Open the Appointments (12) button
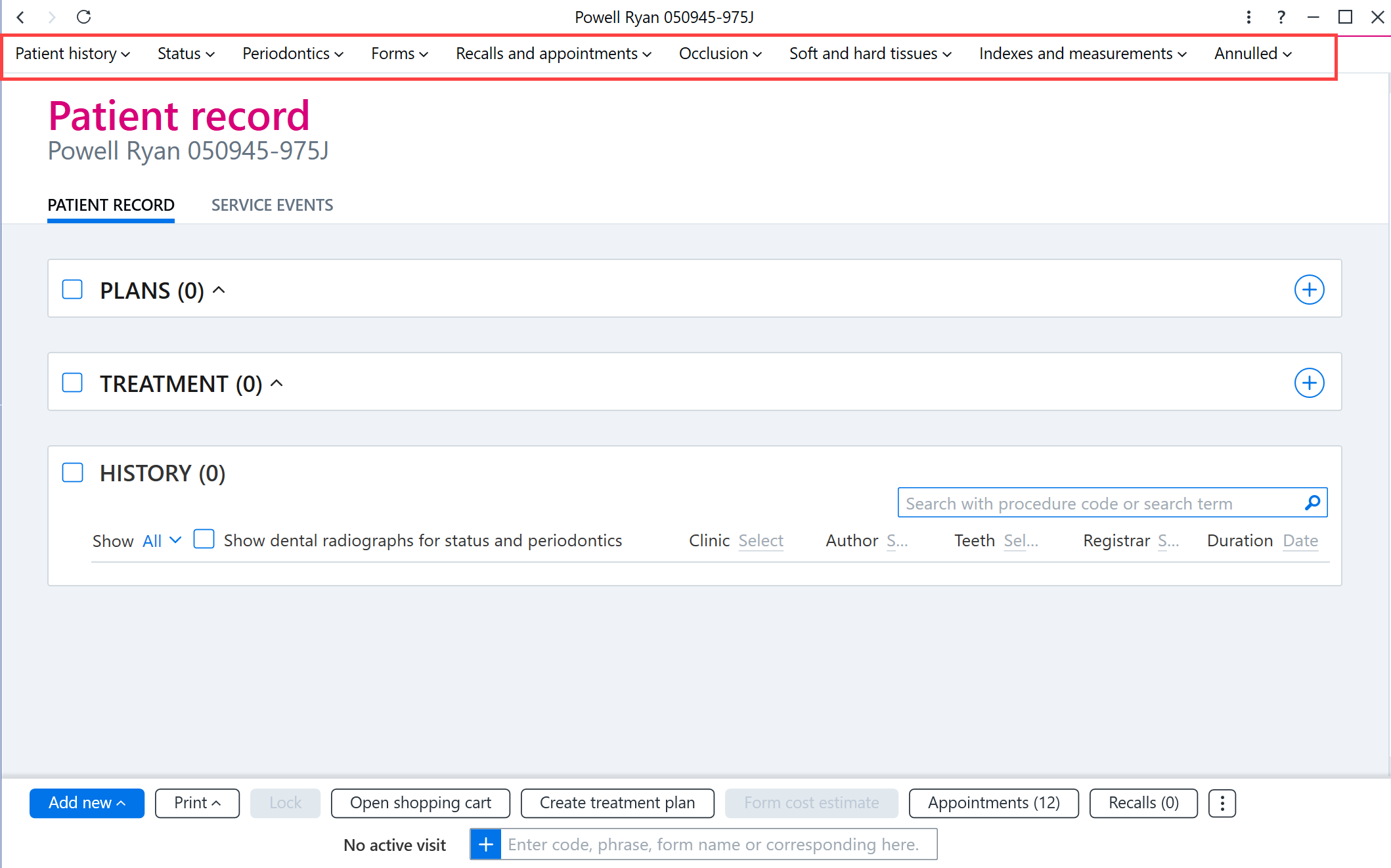 tap(994, 803)
